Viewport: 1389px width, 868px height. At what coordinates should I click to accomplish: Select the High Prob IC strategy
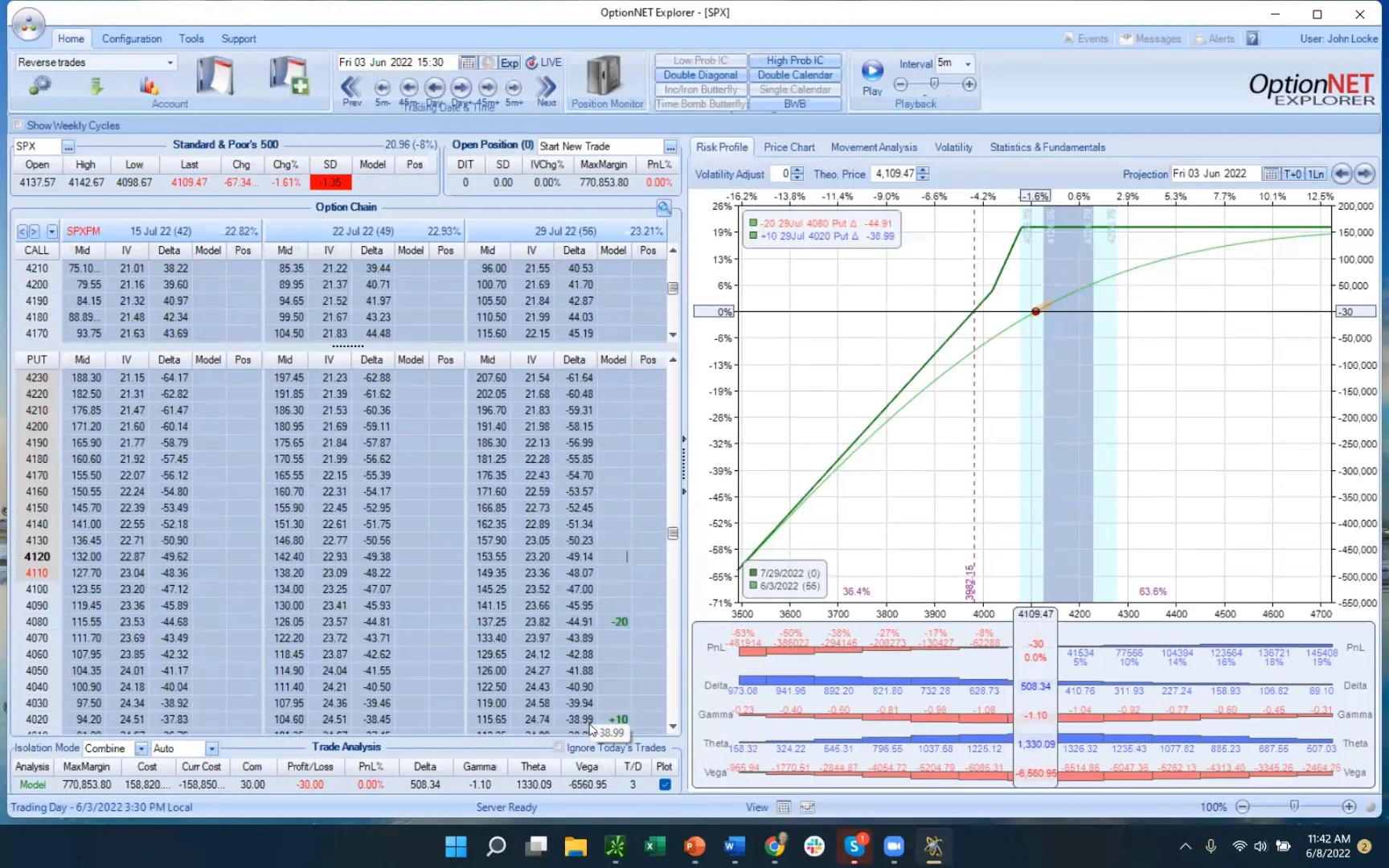point(795,60)
